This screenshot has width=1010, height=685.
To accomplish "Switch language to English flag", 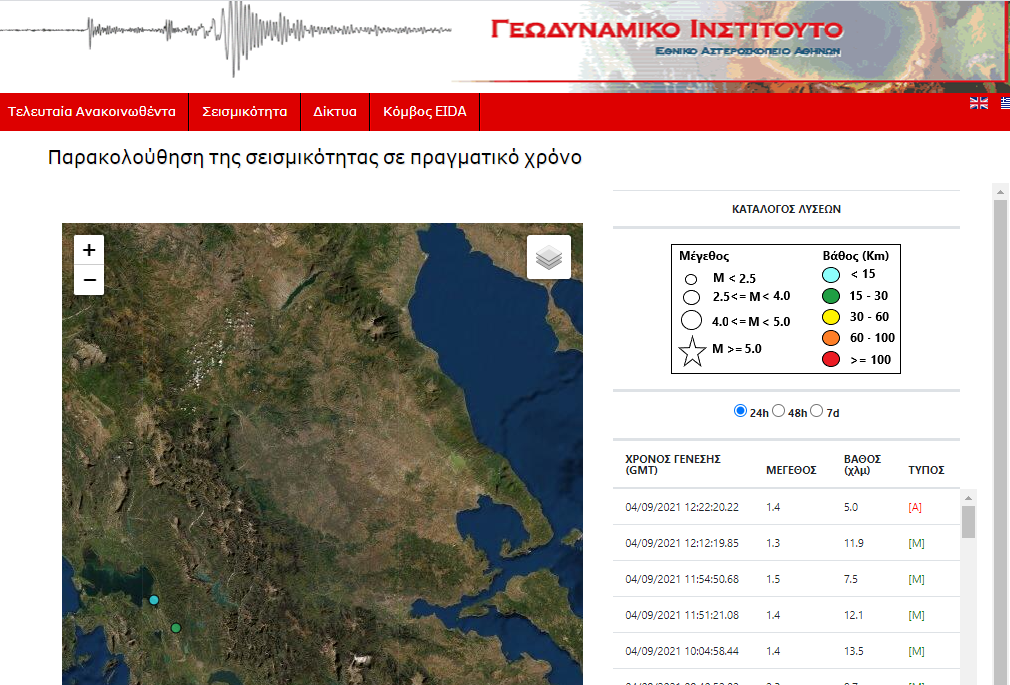I will (978, 103).
